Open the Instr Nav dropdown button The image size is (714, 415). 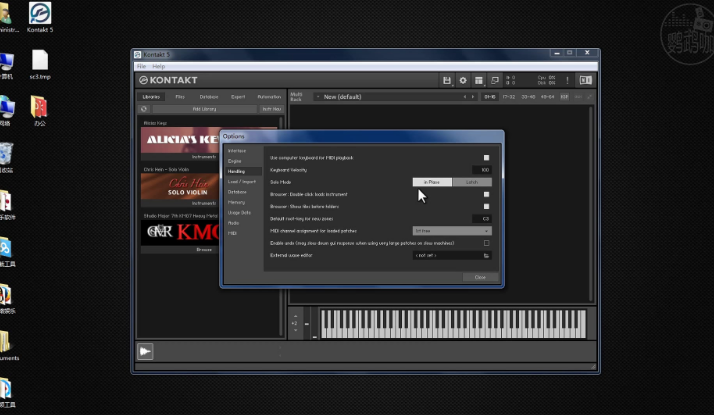pos(271,109)
